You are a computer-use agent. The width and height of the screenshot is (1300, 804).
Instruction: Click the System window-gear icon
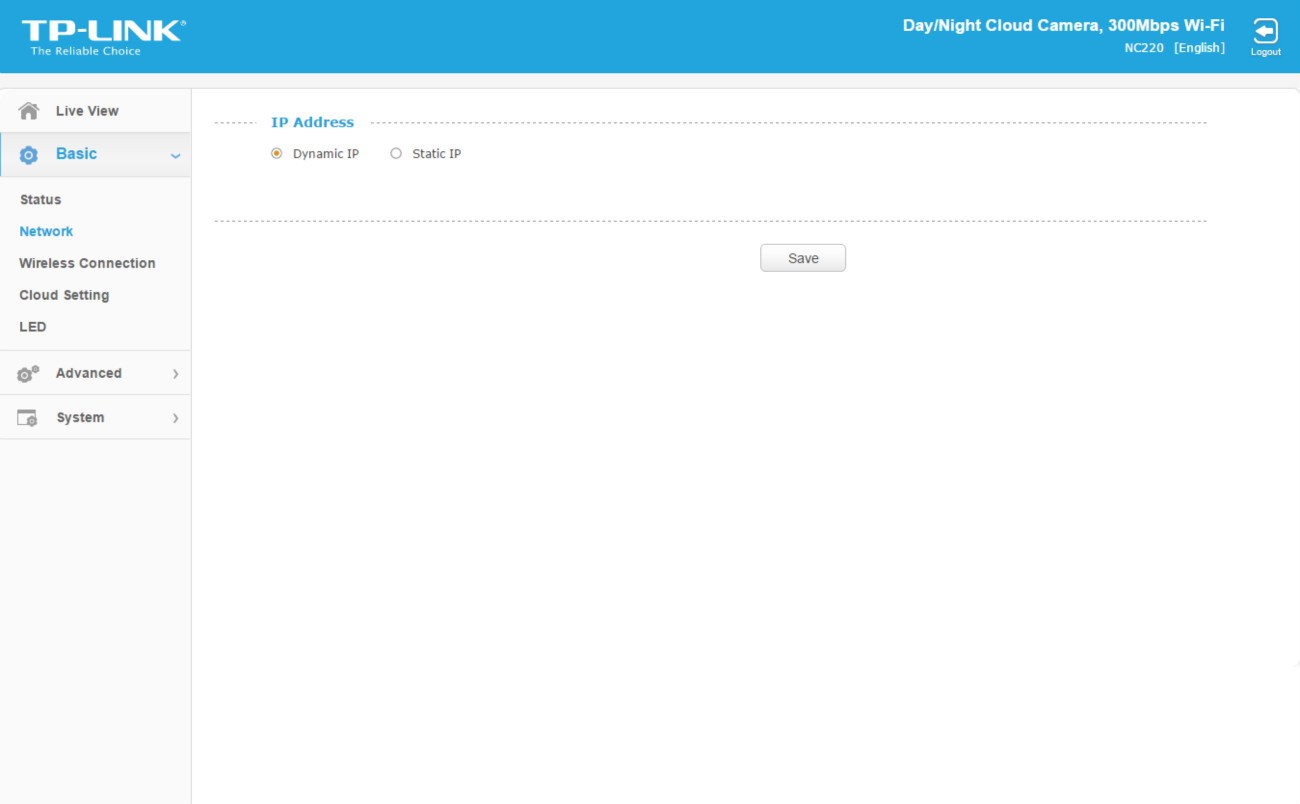click(28, 418)
